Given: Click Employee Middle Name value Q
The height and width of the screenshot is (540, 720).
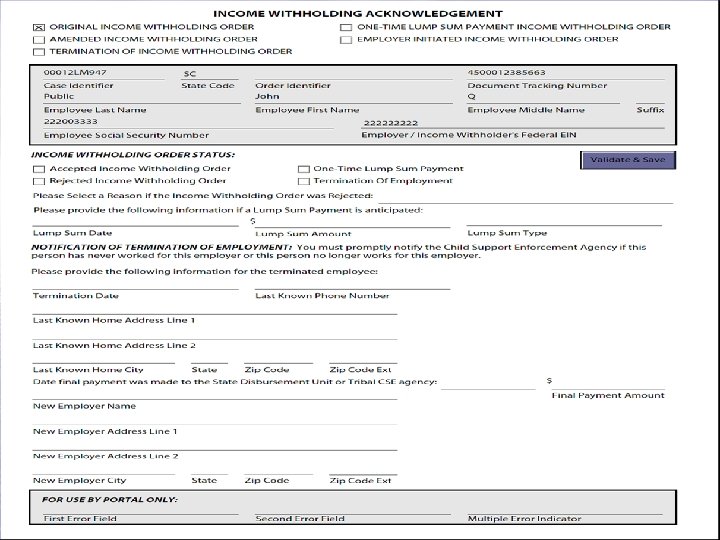Looking at the screenshot, I should point(472,97).
